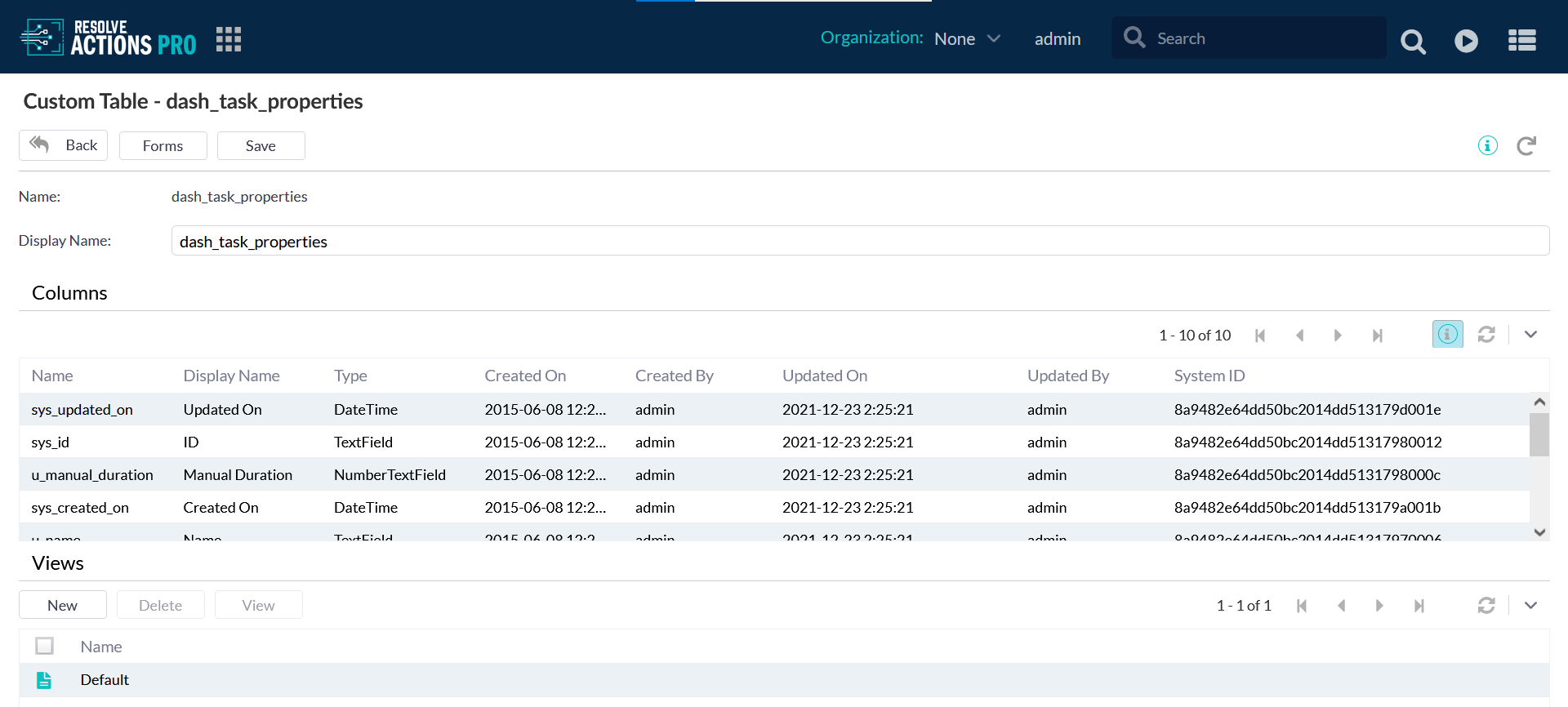Open the list menu icon in header
1568x707 pixels.
coord(1521,41)
